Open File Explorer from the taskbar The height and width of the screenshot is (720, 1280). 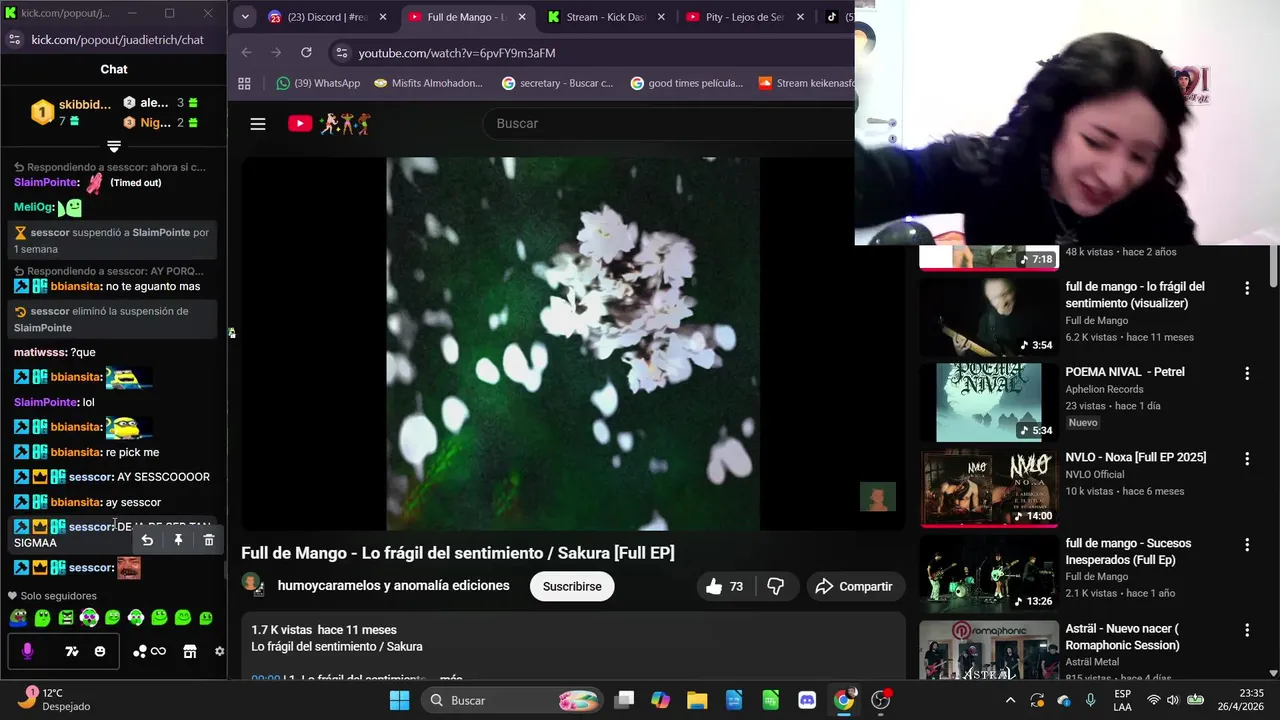697,700
